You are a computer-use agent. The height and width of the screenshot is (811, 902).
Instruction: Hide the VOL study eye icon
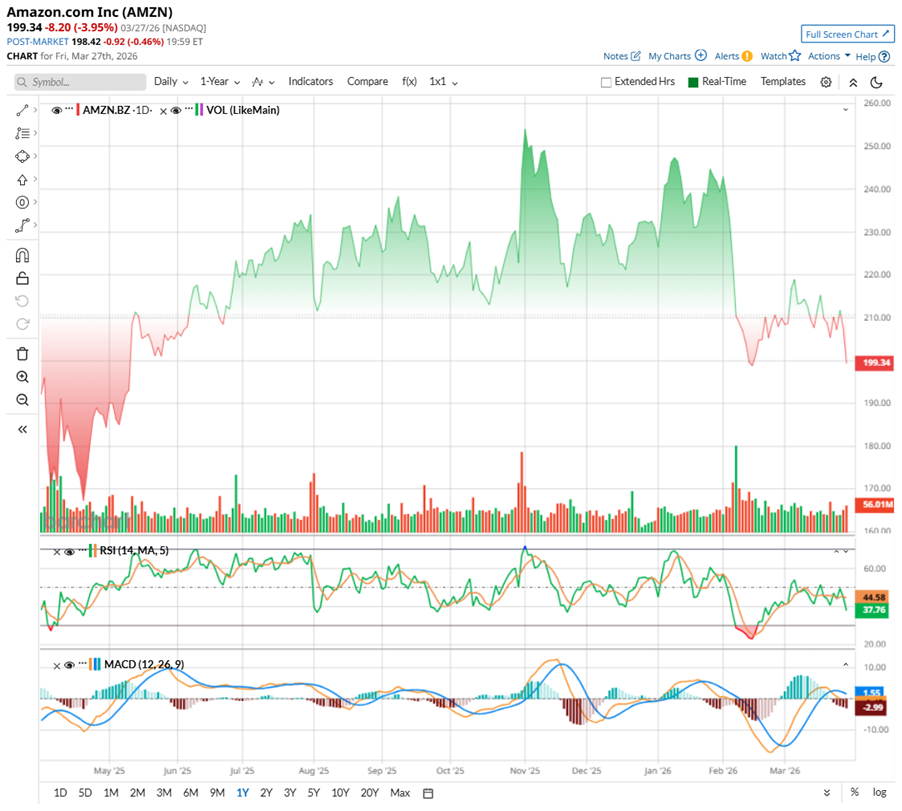click(176, 110)
